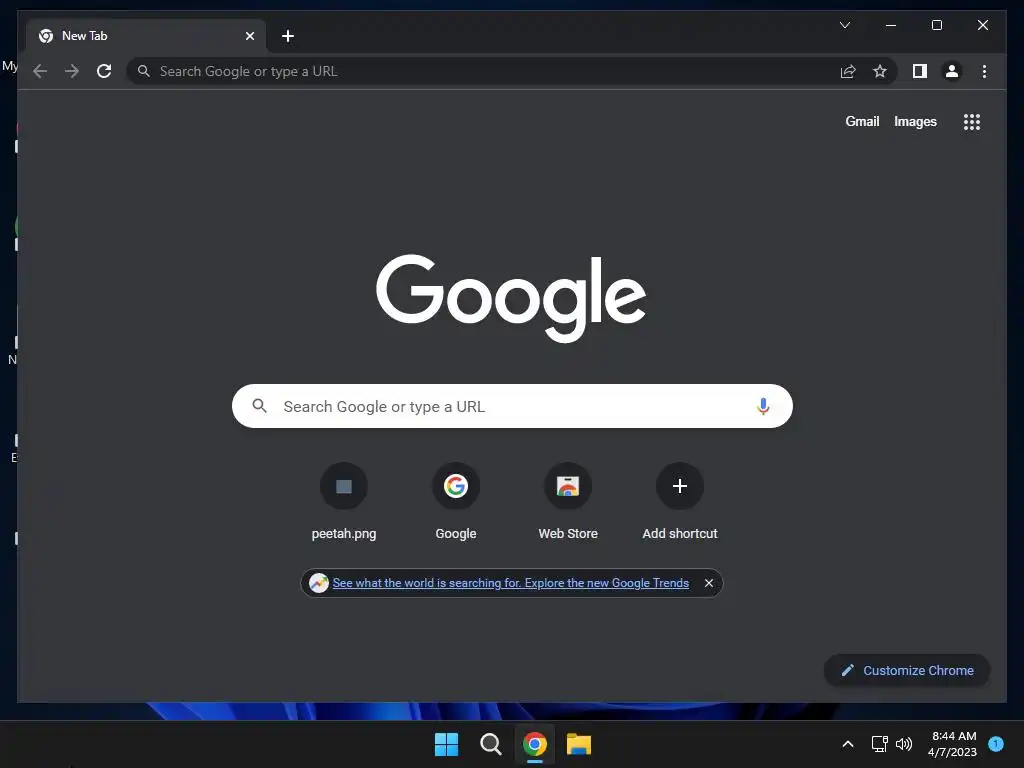Open the Google shortcut tile
This screenshot has width=1024, height=768.
[x=456, y=502]
